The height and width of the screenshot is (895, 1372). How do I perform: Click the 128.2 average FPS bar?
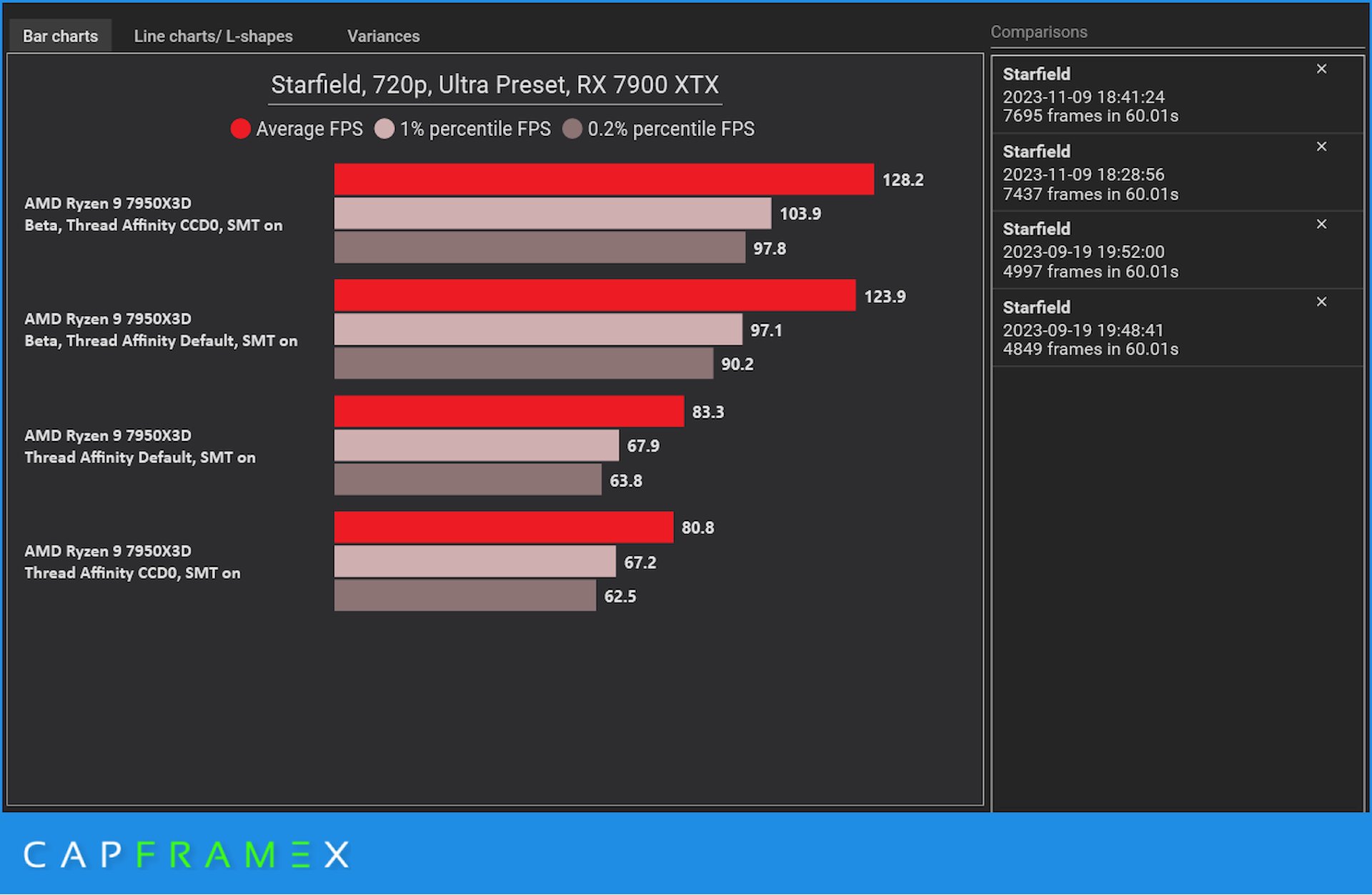pyautogui.click(x=604, y=179)
